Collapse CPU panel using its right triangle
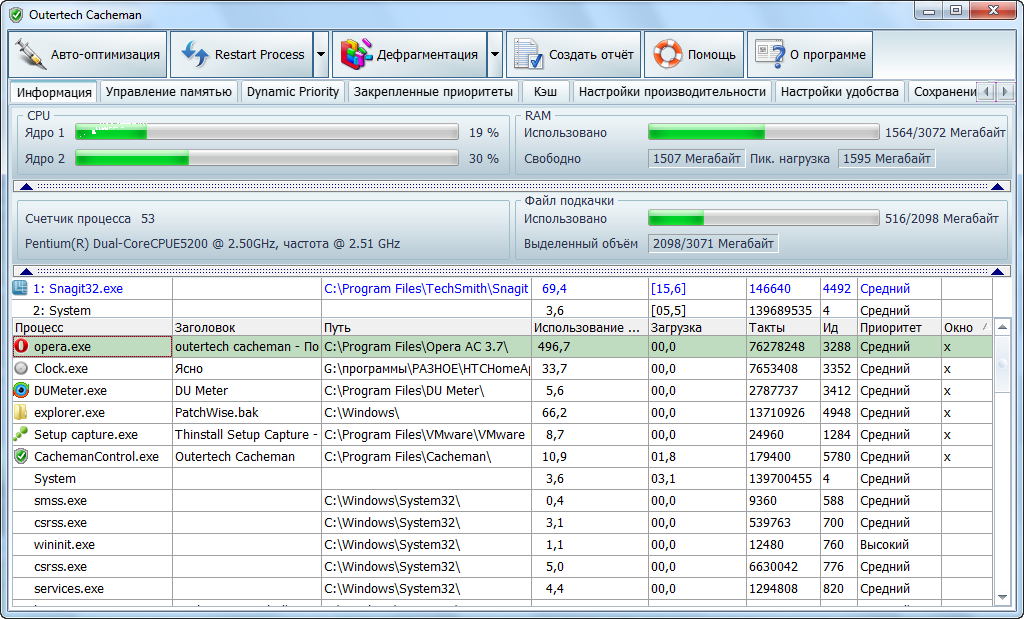 pos(997,187)
